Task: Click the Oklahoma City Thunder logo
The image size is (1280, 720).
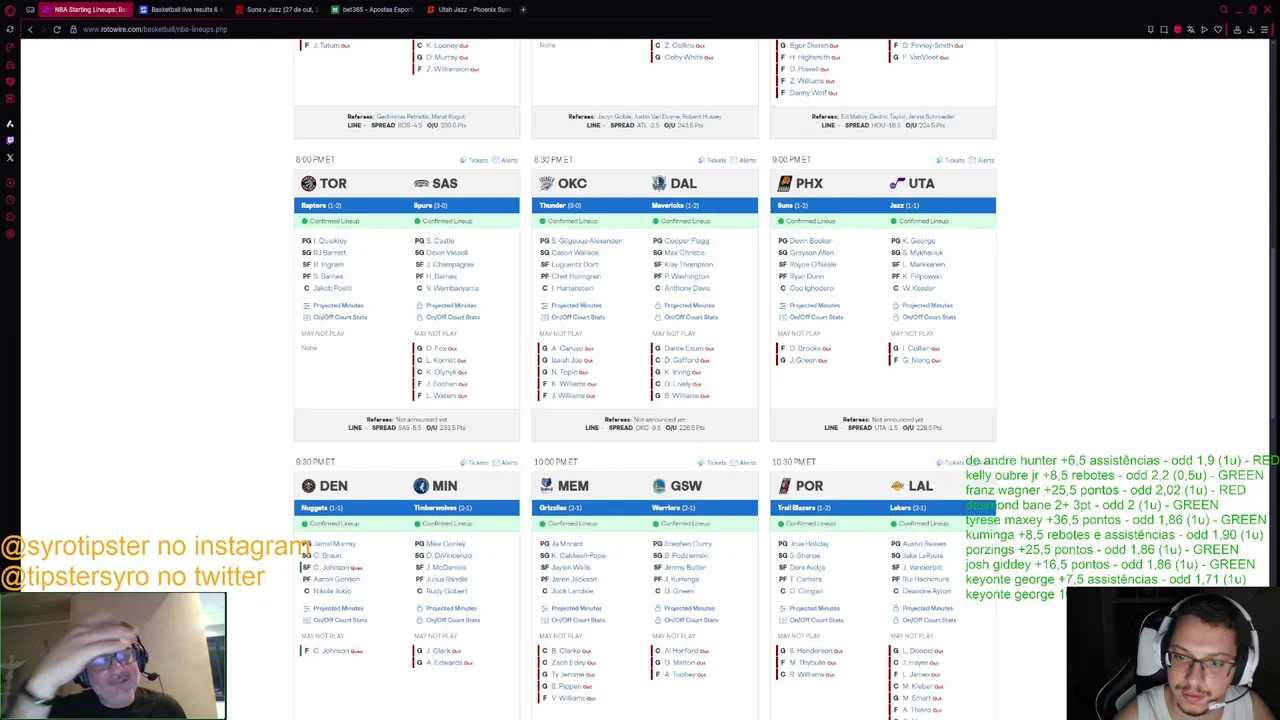Action: click(546, 184)
